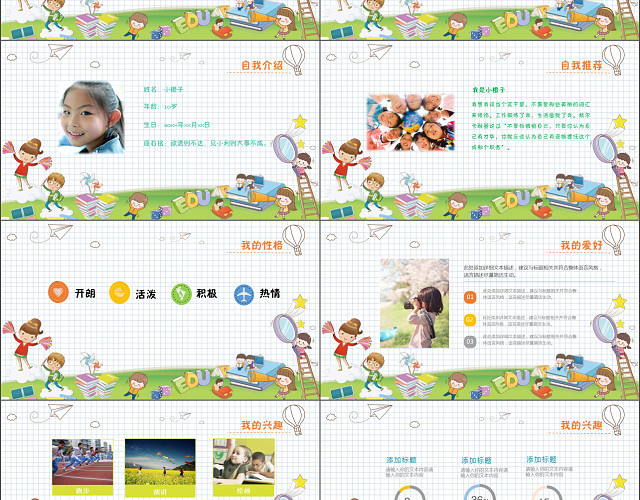
Task: Select the girl's portrait photo in 自我介绍 slide
Action: coord(91,117)
